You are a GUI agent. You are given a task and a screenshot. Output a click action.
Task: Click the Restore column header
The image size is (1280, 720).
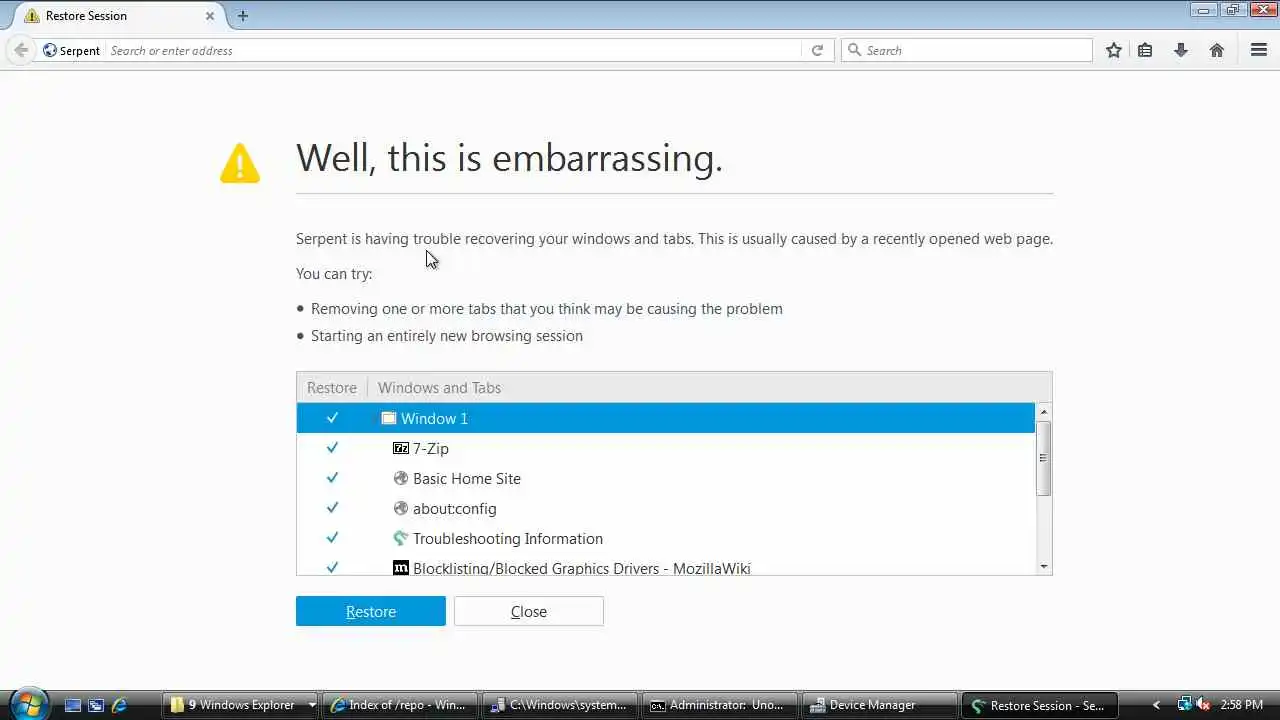coord(332,388)
